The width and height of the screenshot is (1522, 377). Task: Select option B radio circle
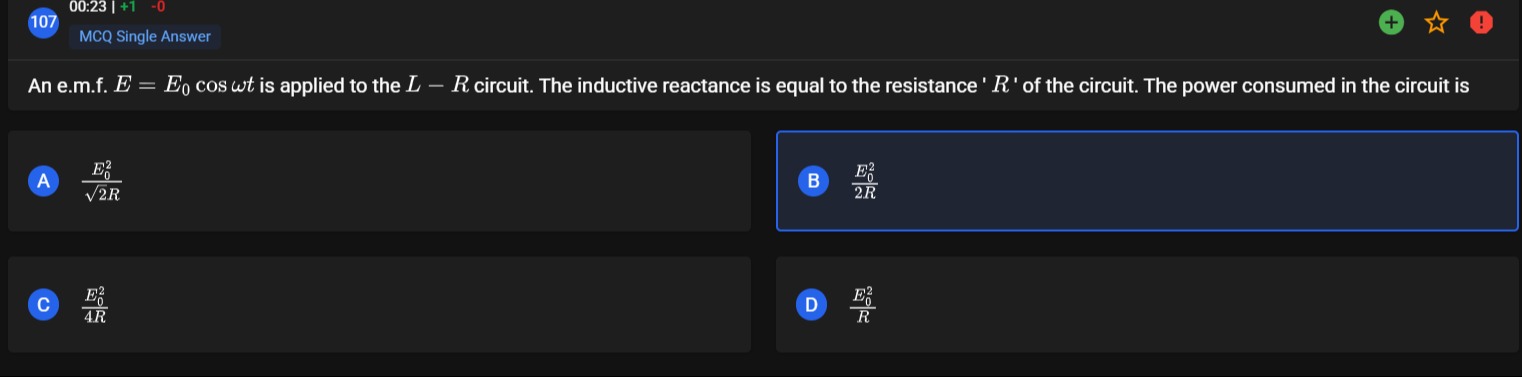coord(813,181)
